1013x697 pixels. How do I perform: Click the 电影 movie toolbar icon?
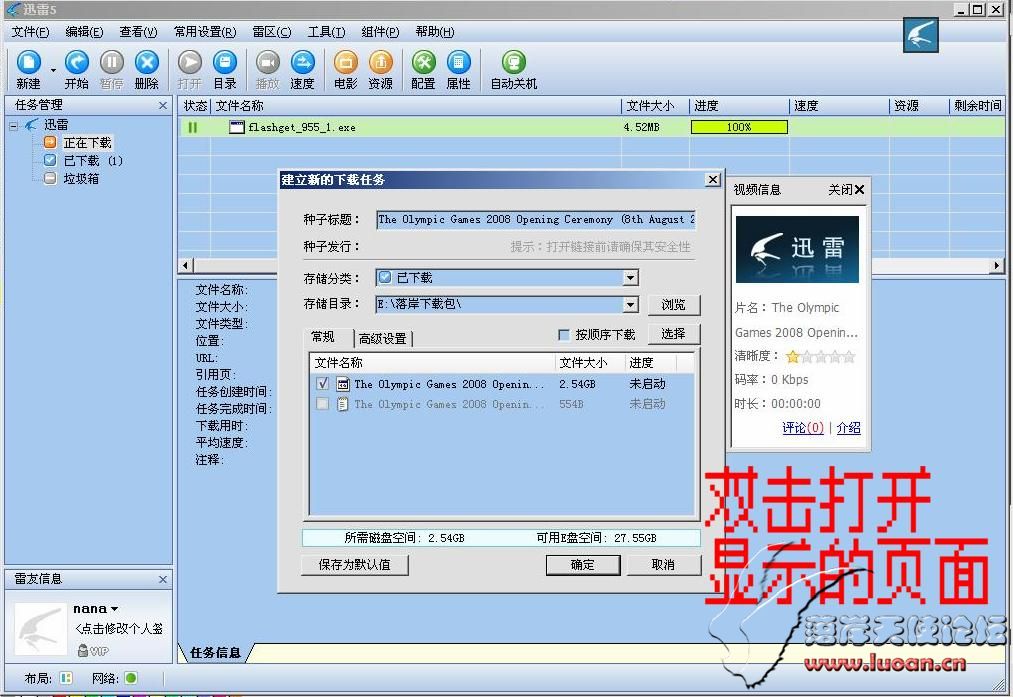346,63
